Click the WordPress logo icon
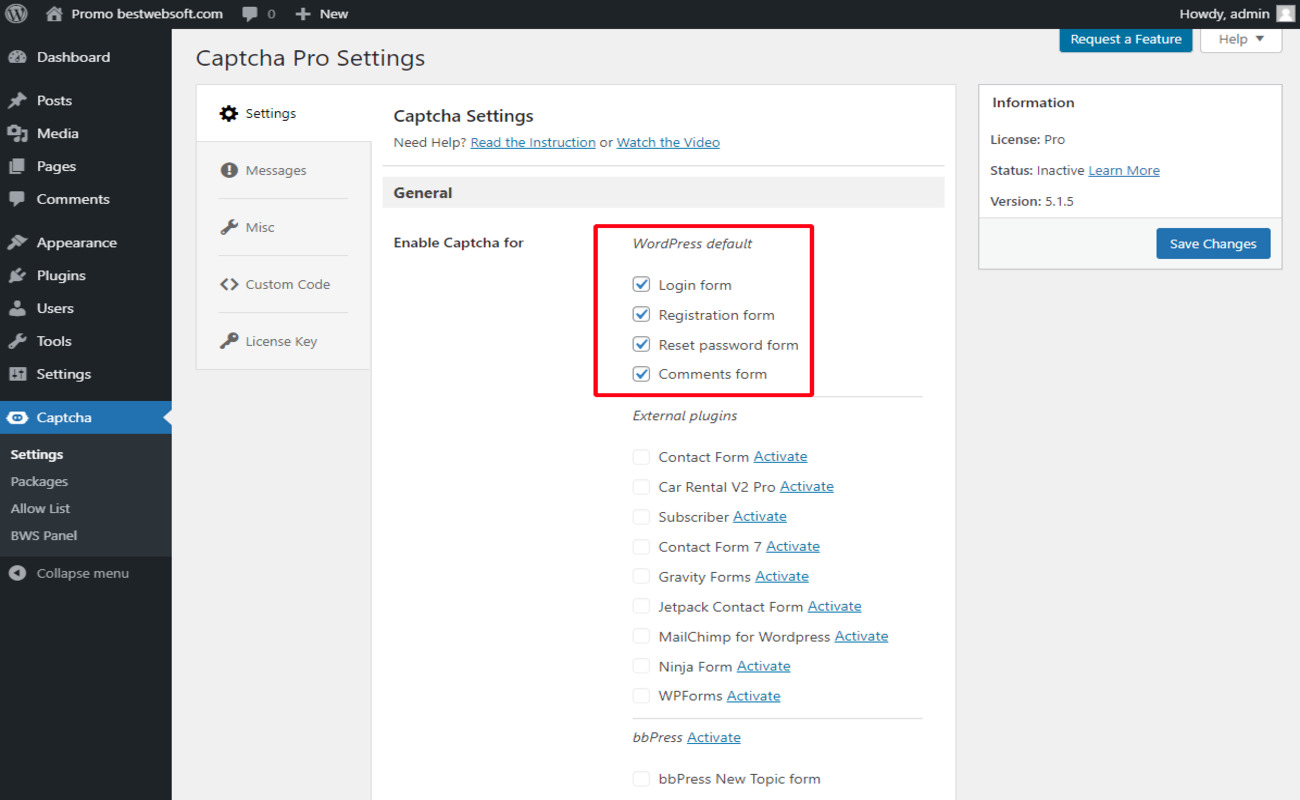 (17, 14)
